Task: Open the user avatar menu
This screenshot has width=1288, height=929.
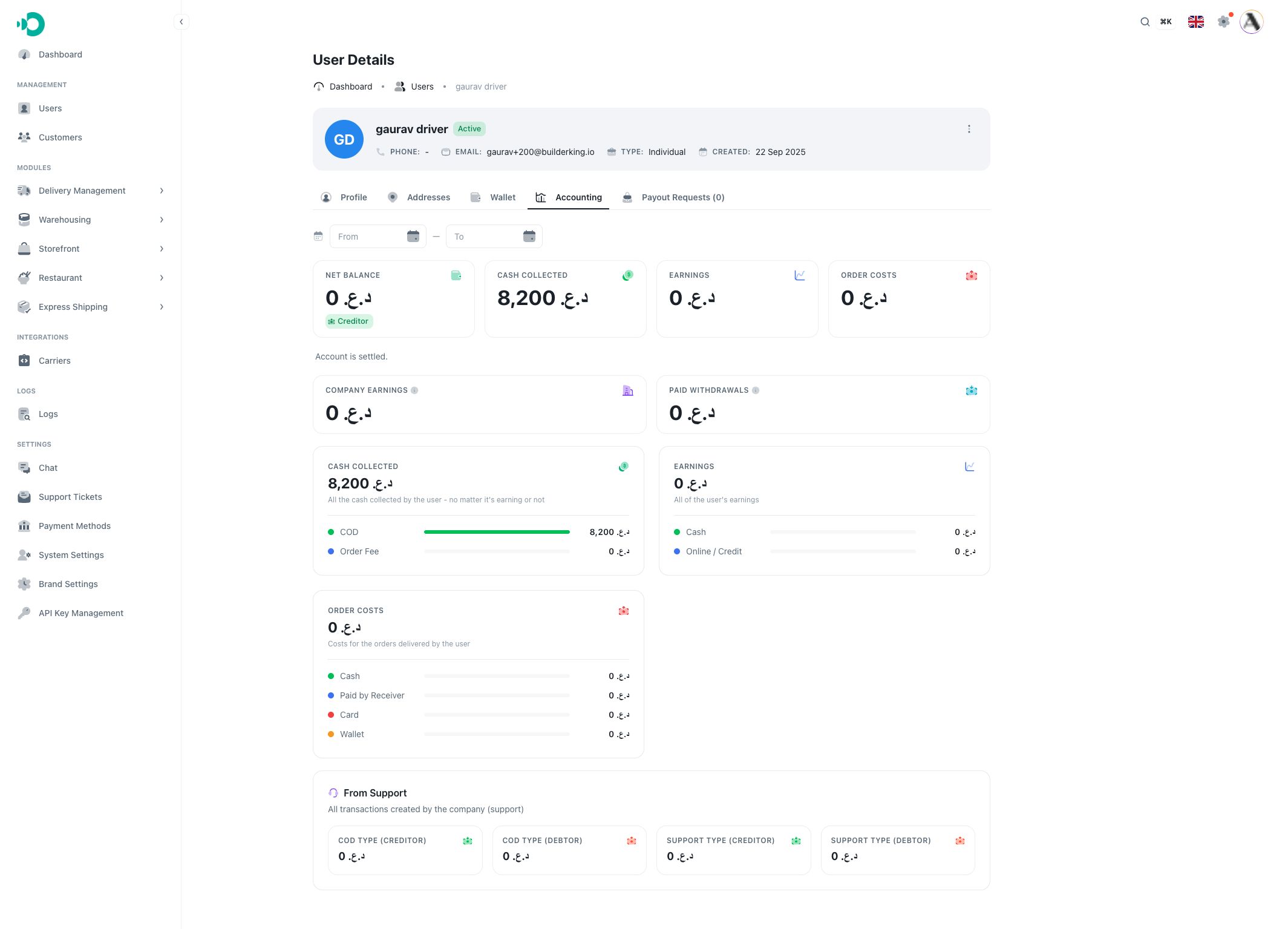Action: (x=1252, y=22)
